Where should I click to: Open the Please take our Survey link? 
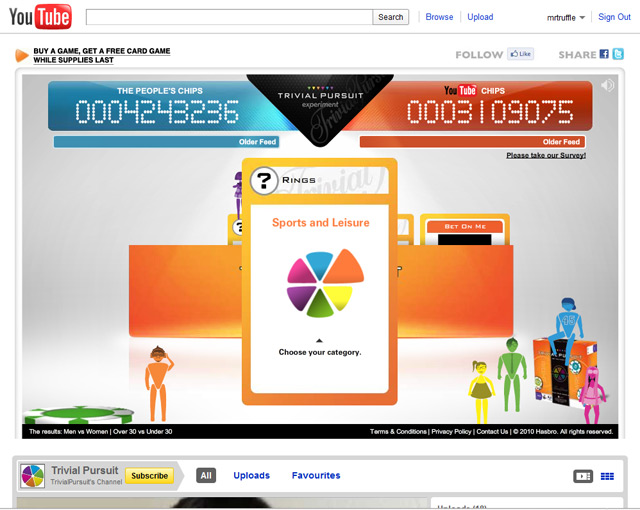545,155
